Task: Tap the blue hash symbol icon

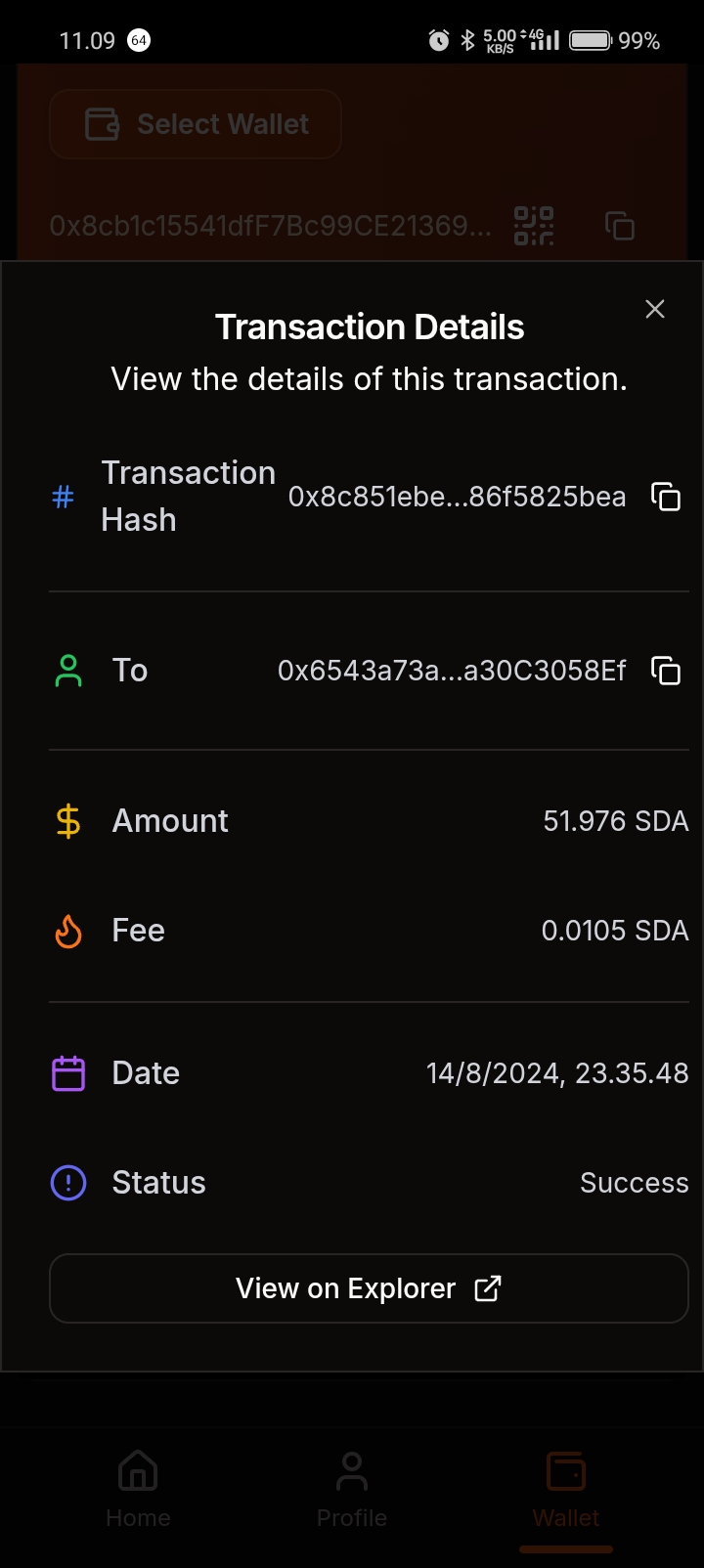Action: (63, 497)
